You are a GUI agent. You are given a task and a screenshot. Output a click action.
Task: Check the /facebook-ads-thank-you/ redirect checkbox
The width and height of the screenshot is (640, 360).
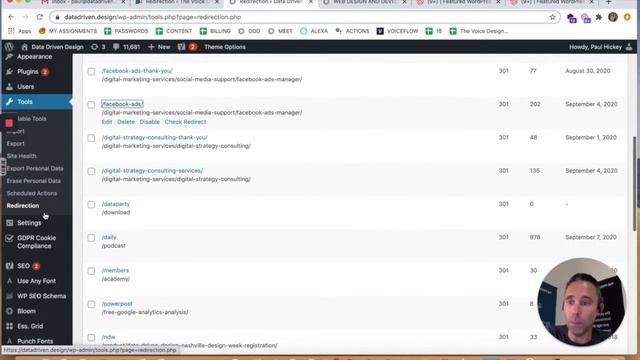(91, 71)
